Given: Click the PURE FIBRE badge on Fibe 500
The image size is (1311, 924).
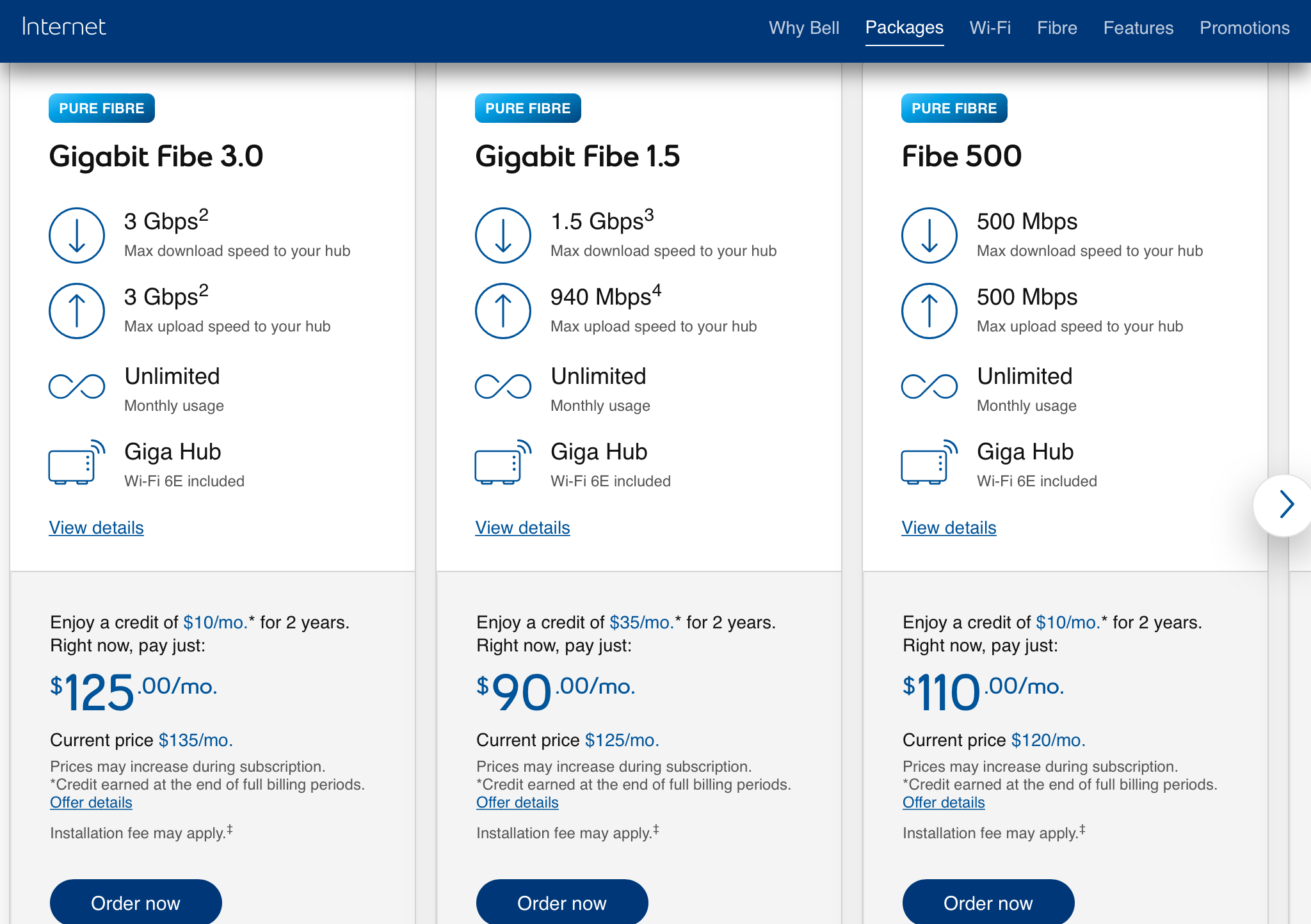Looking at the screenshot, I should (954, 108).
